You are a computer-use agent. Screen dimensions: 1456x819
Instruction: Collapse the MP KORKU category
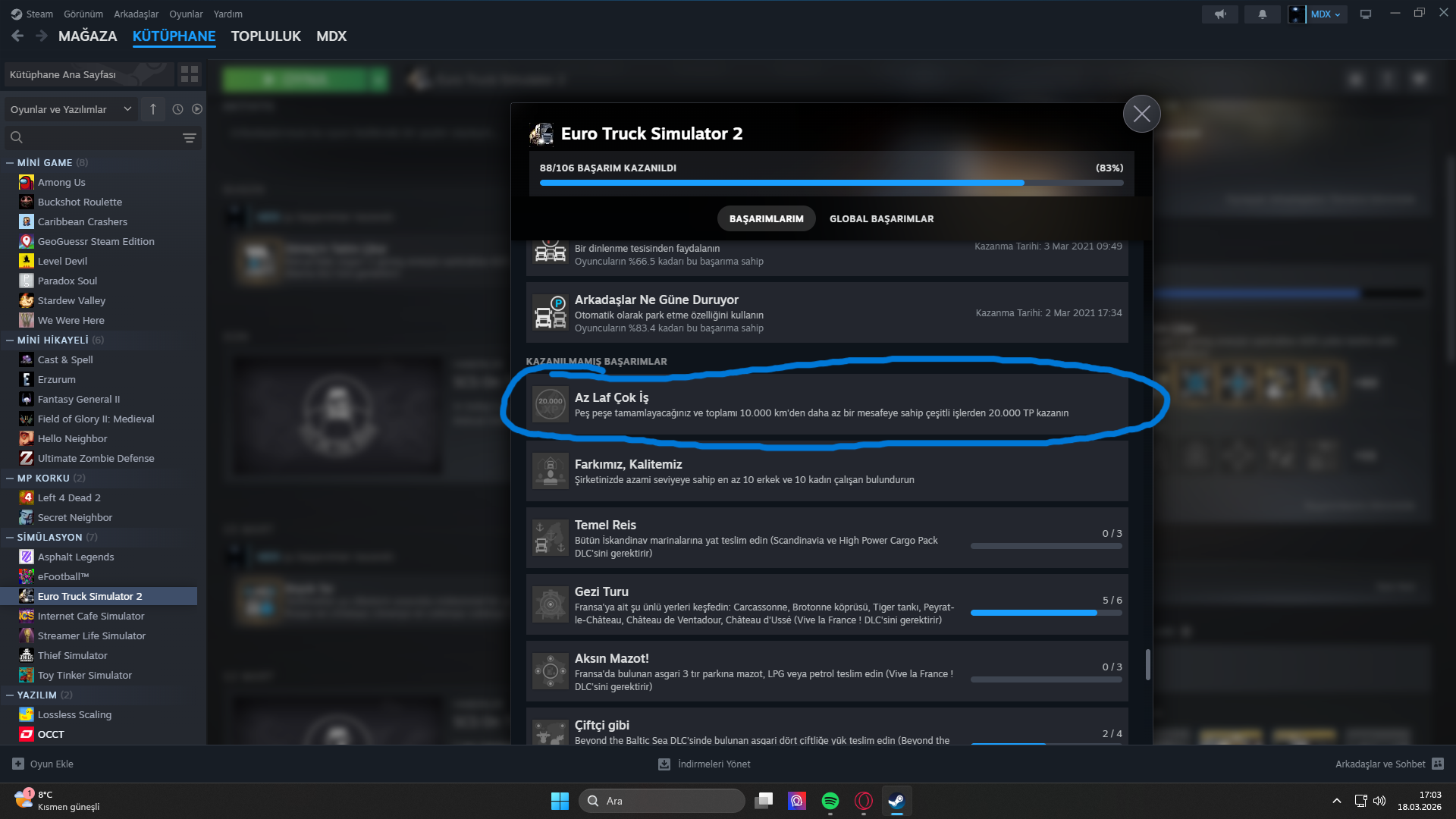coord(10,478)
